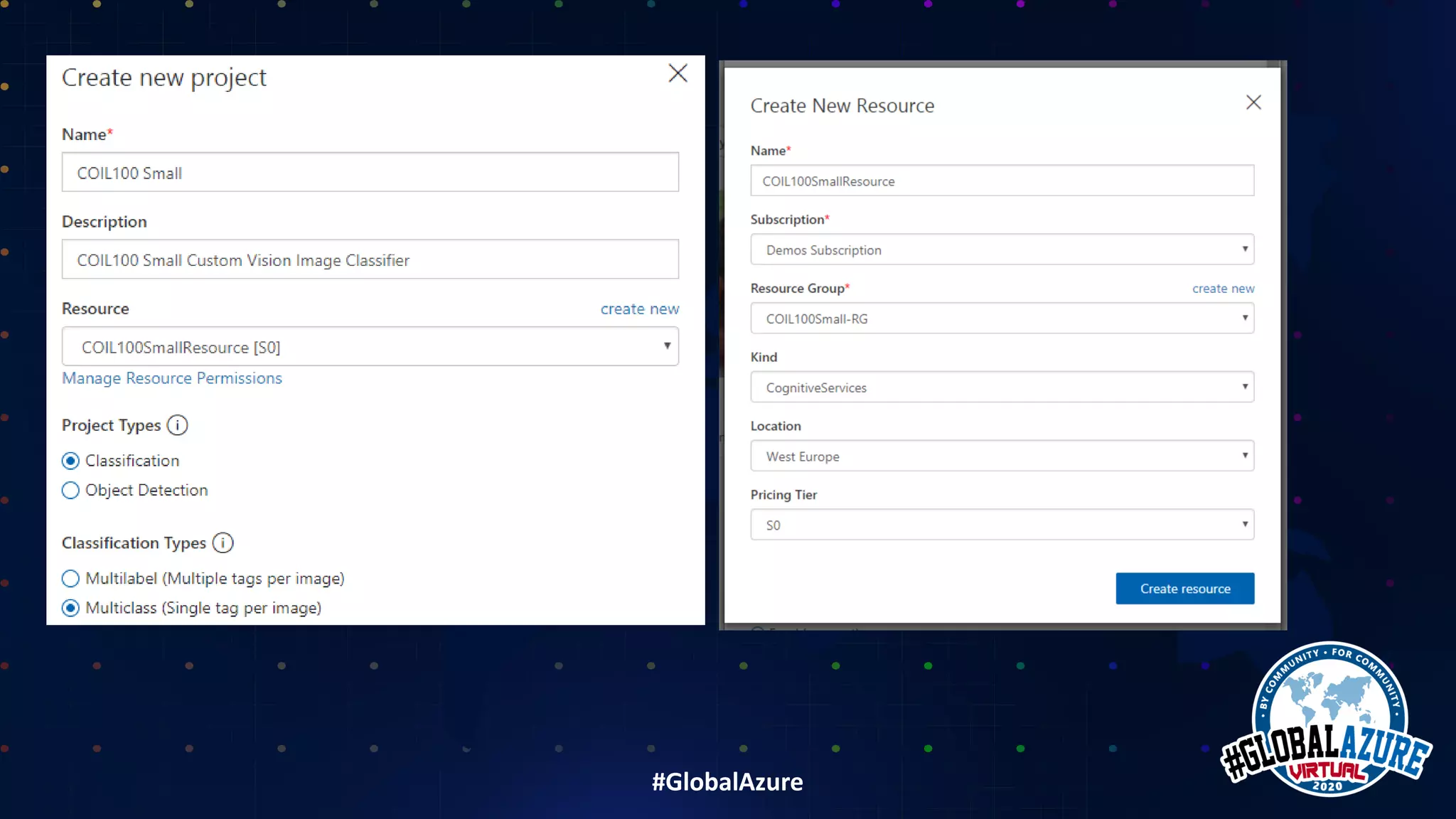Screen dimensions: 1456x819
Task: Choose Multiclass single tag option
Action: click(x=70, y=609)
